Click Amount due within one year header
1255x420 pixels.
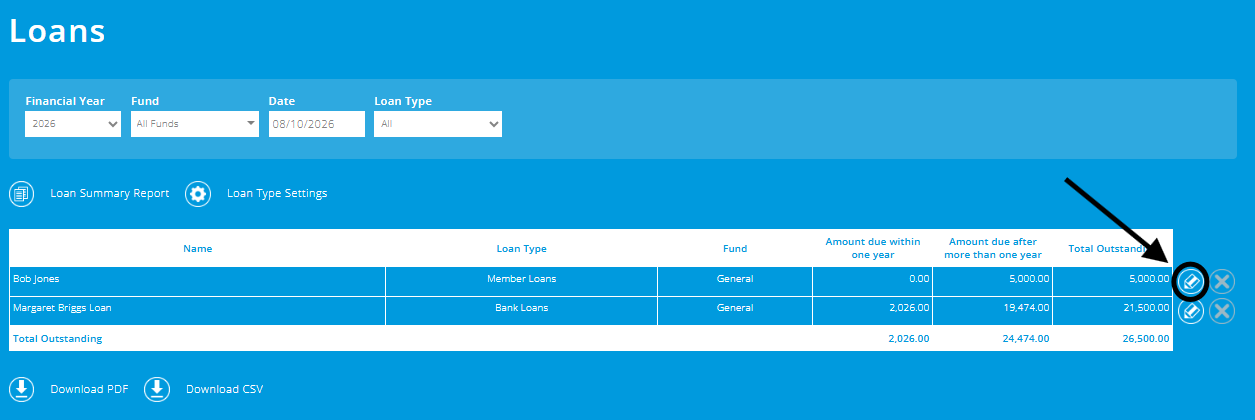coord(872,248)
